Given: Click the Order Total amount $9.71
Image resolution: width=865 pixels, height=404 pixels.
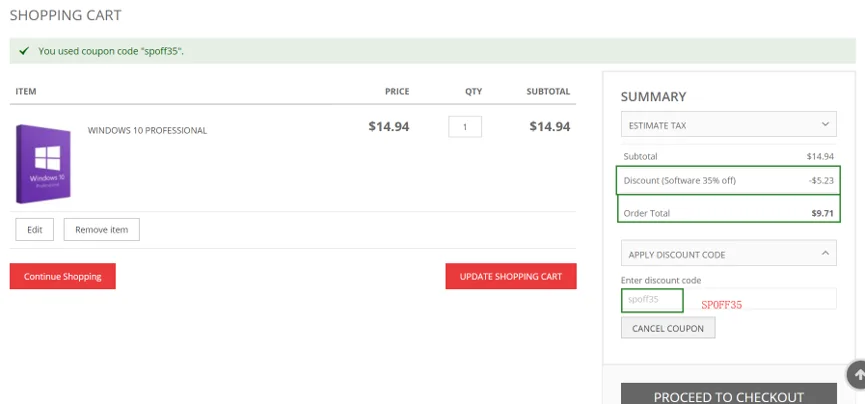Looking at the screenshot, I should point(822,213).
